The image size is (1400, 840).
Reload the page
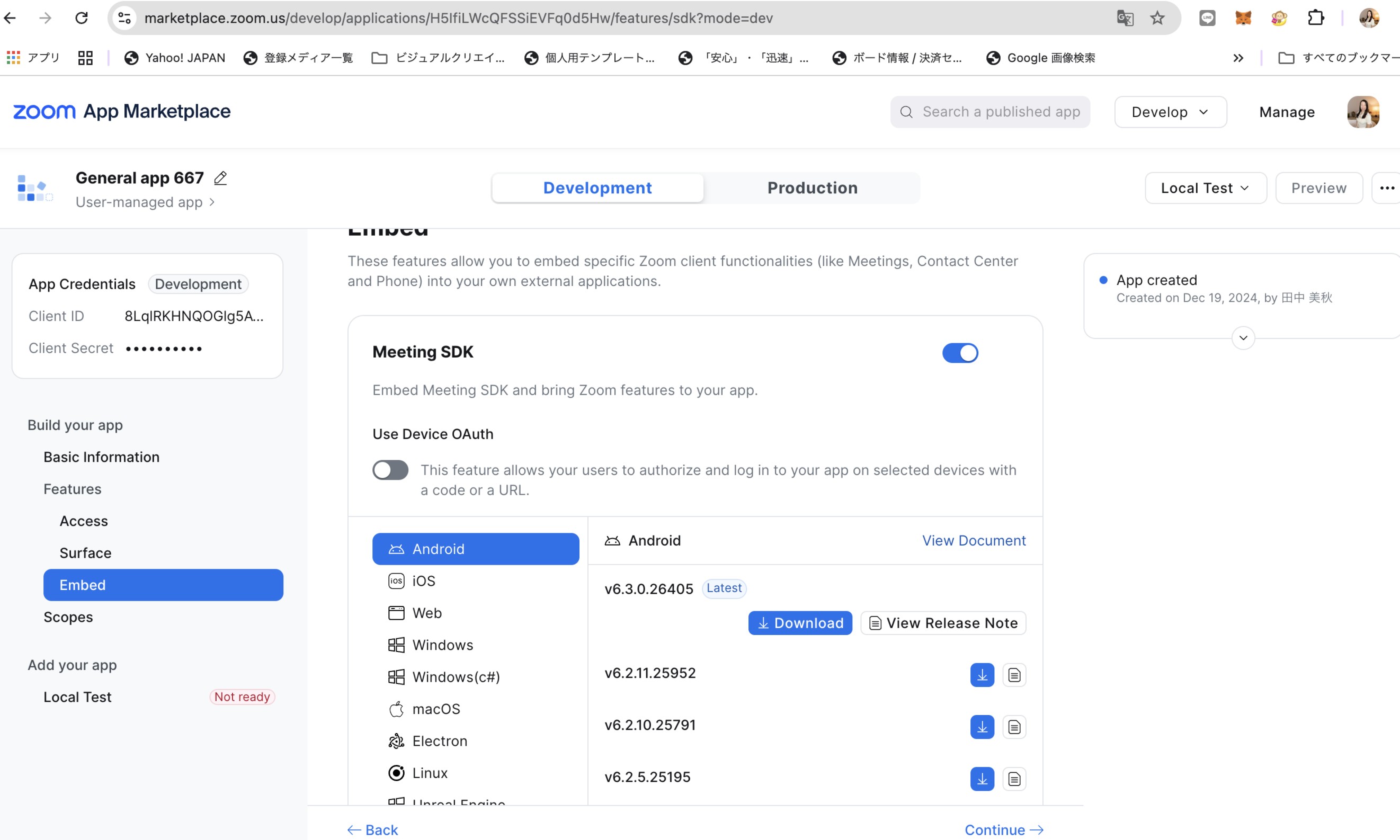[82, 18]
